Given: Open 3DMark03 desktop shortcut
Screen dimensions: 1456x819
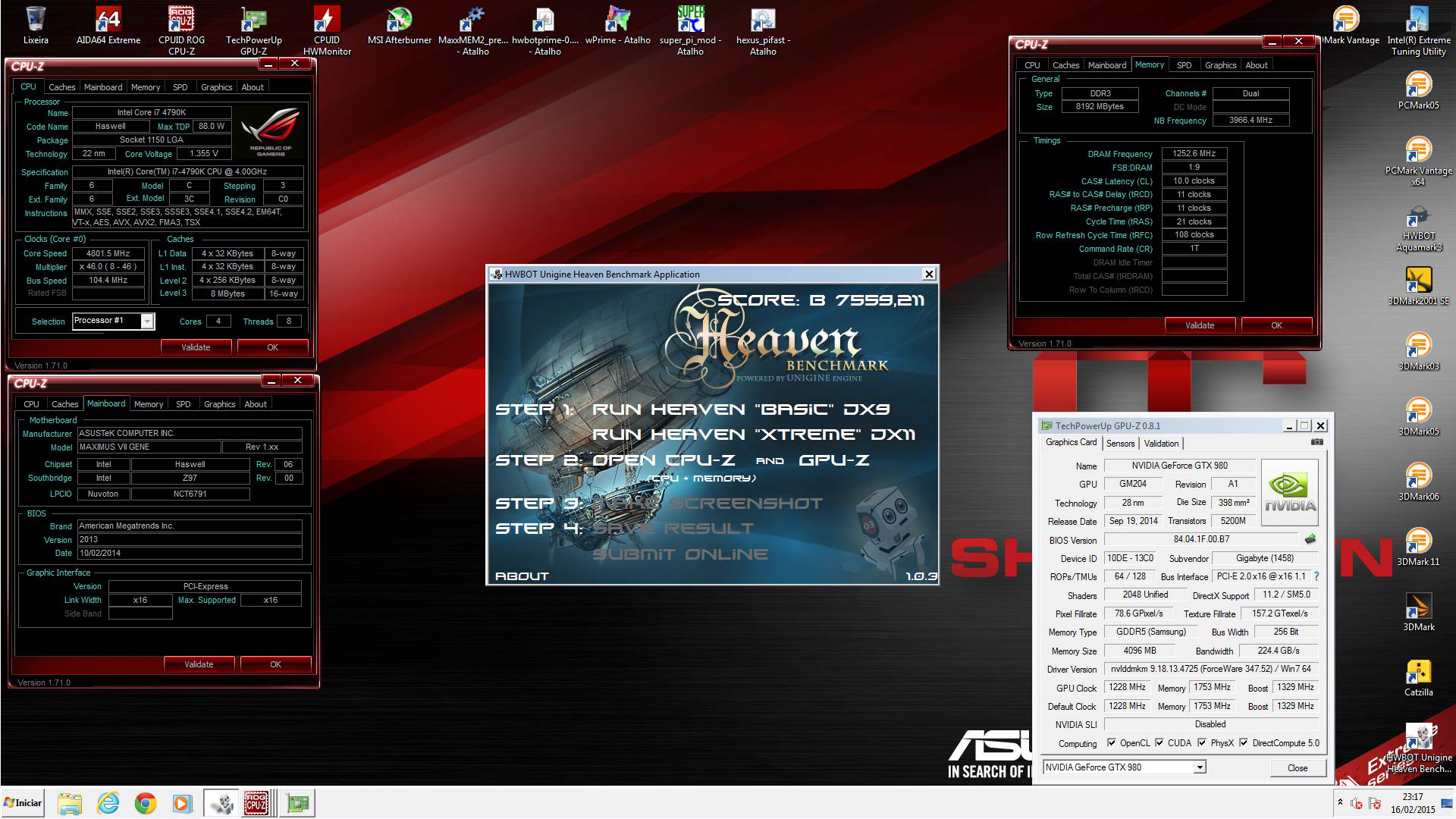Looking at the screenshot, I should [x=1418, y=352].
